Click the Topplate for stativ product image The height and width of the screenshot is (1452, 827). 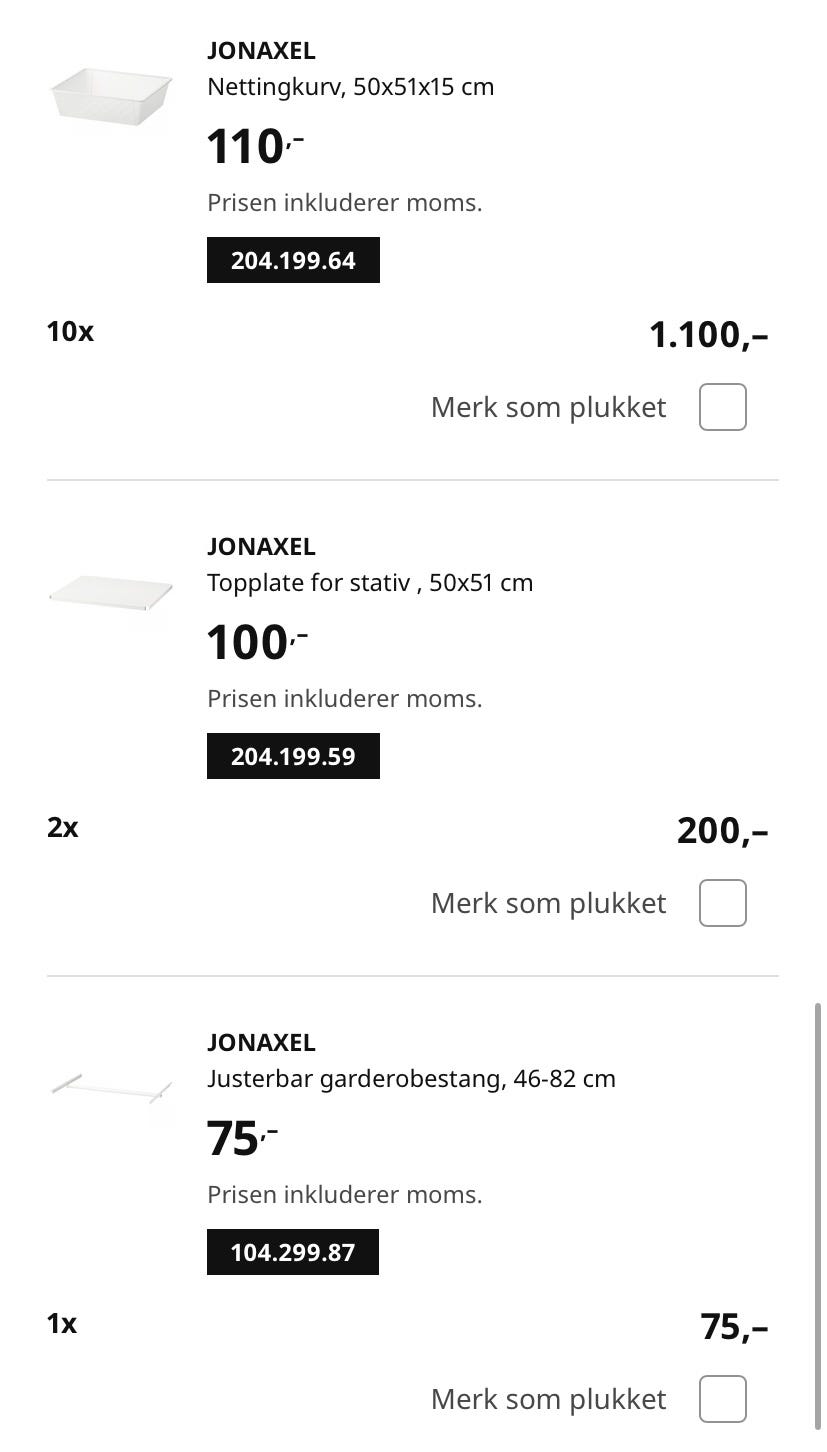(110, 591)
